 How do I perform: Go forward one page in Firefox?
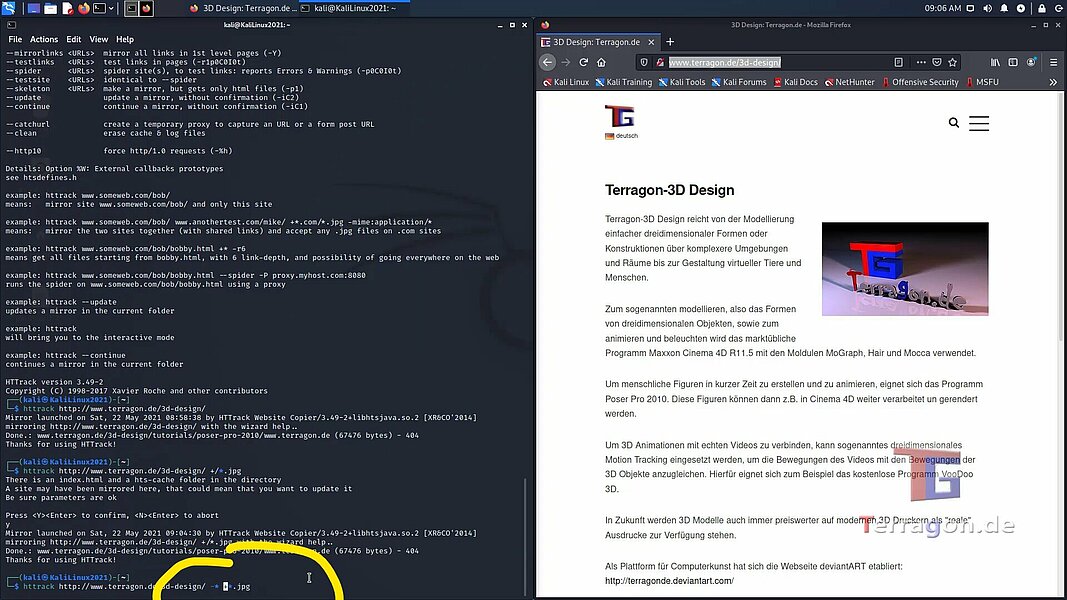[x=565, y=63]
